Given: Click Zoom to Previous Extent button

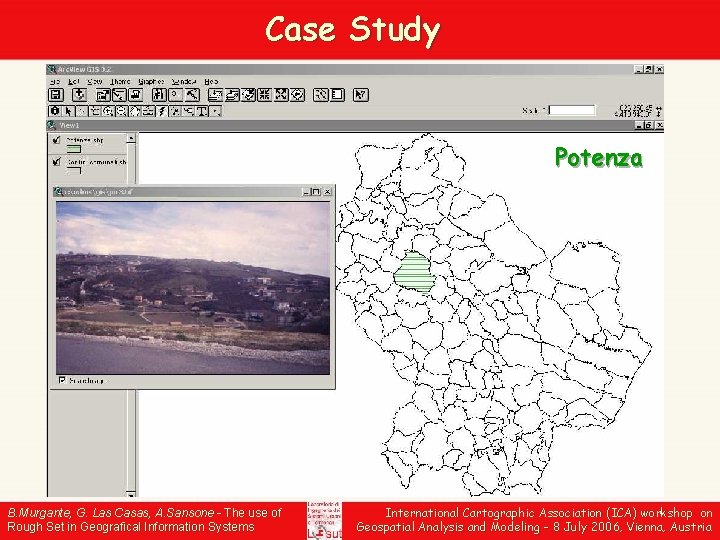Looking at the screenshot, I should pyautogui.click(x=297, y=95).
